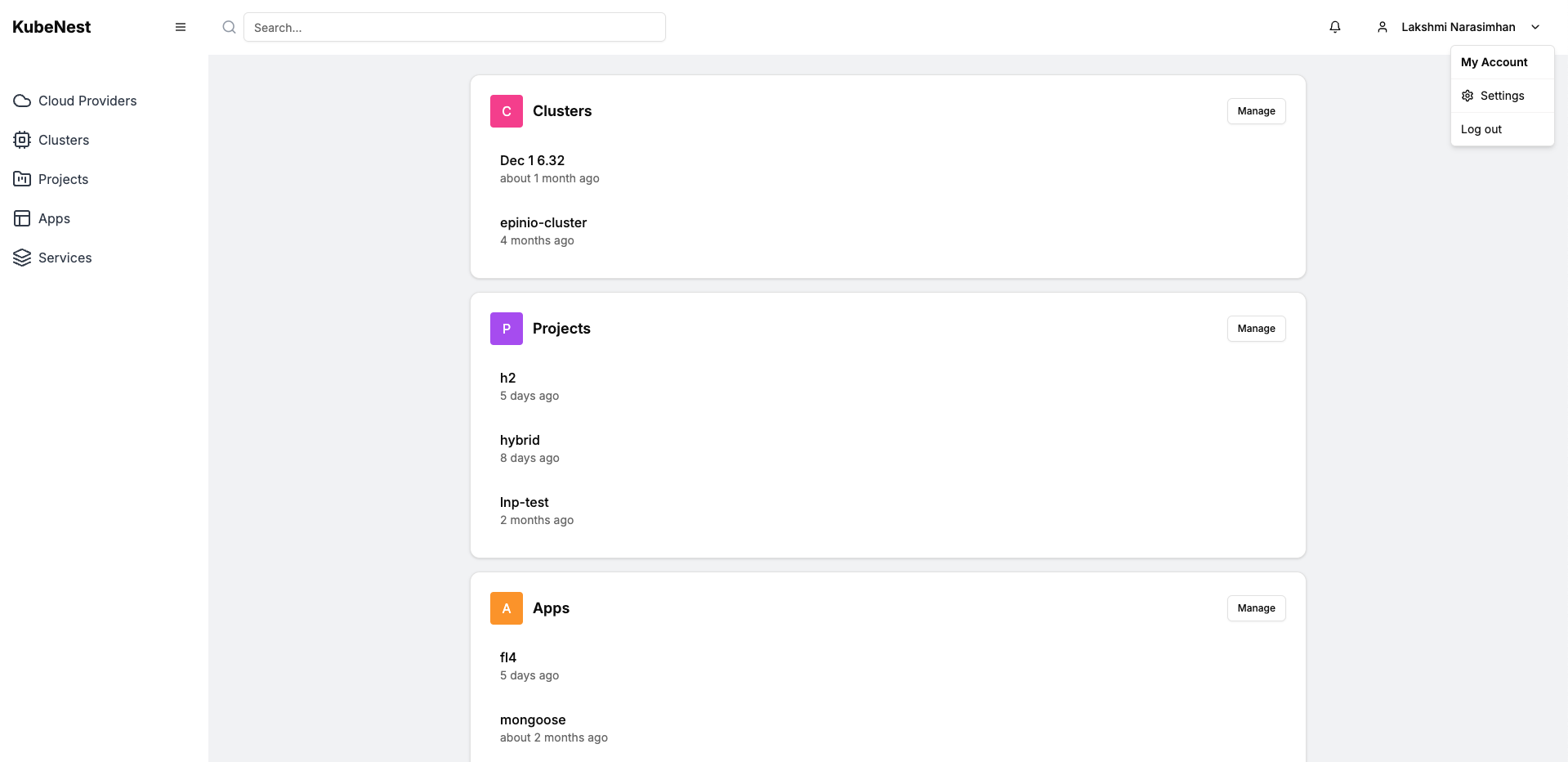The image size is (1568, 762).
Task: Select the mongoose app
Action: [x=533, y=719]
